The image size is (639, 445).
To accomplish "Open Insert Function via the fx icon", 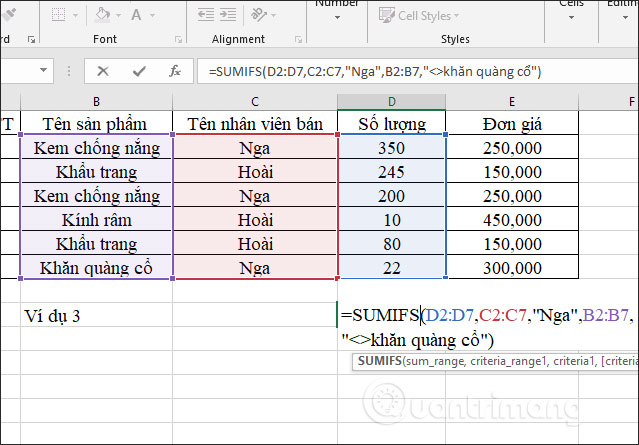I will pos(175,71).
